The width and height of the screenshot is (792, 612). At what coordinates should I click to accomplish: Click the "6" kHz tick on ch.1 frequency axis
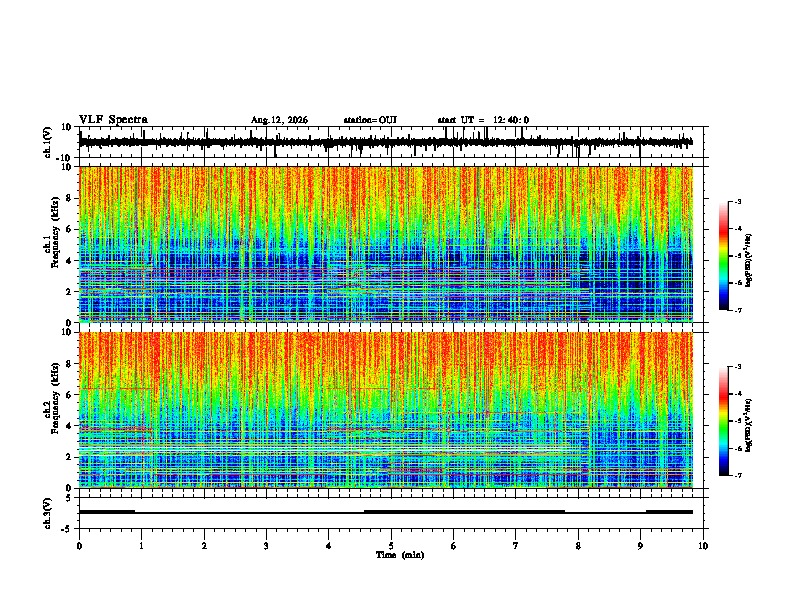[70, 229]
